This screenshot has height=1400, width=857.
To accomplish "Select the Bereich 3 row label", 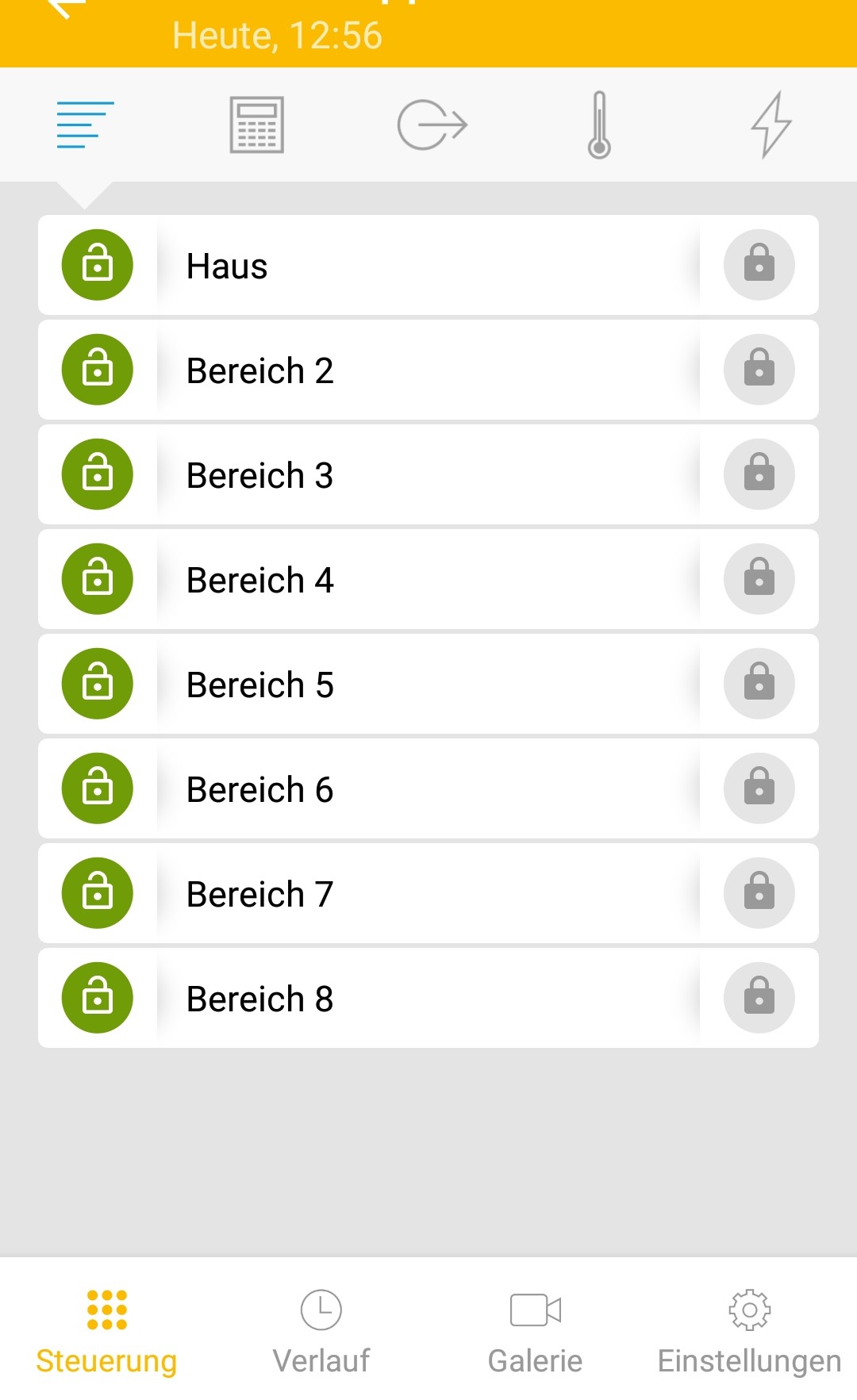I will [259, 476].
